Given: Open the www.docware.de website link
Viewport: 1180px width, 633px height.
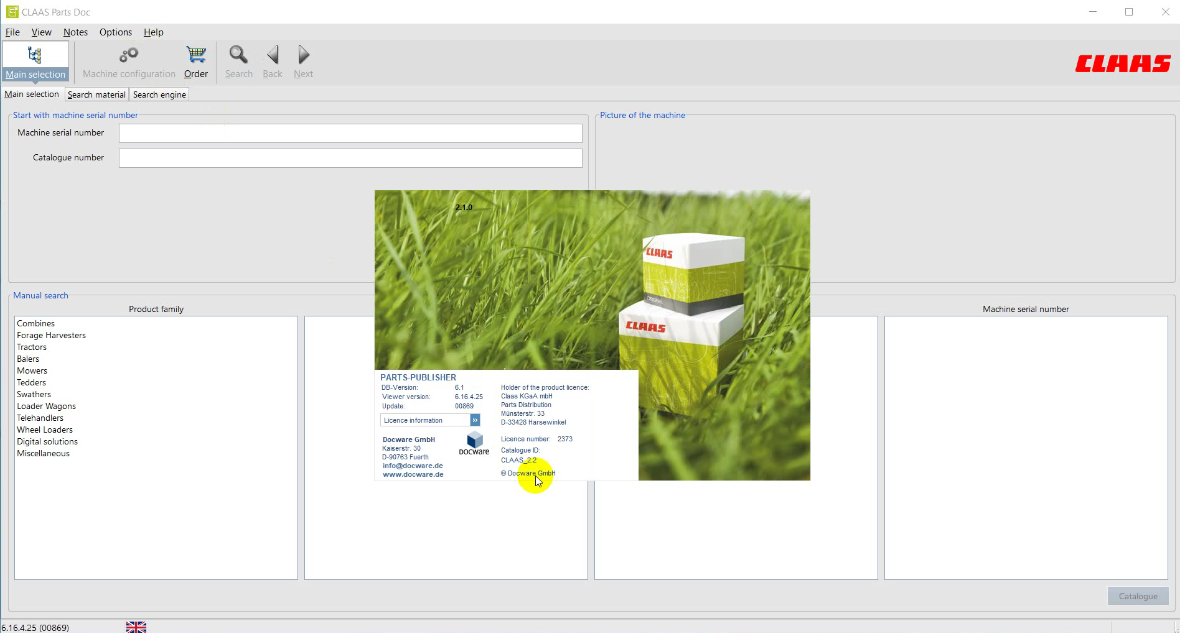Looking at the screenshot, I should 412,475.
